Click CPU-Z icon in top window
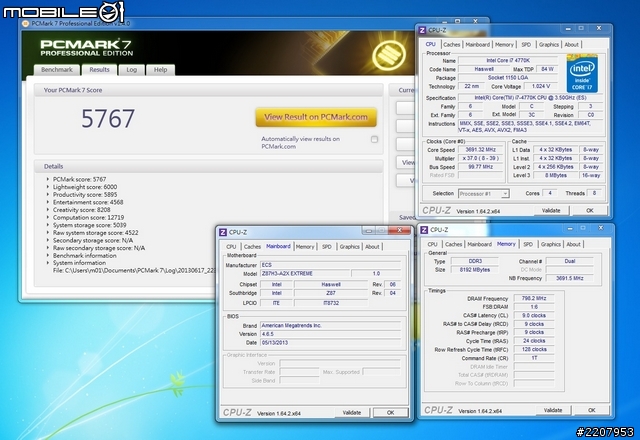 [422, 30]
